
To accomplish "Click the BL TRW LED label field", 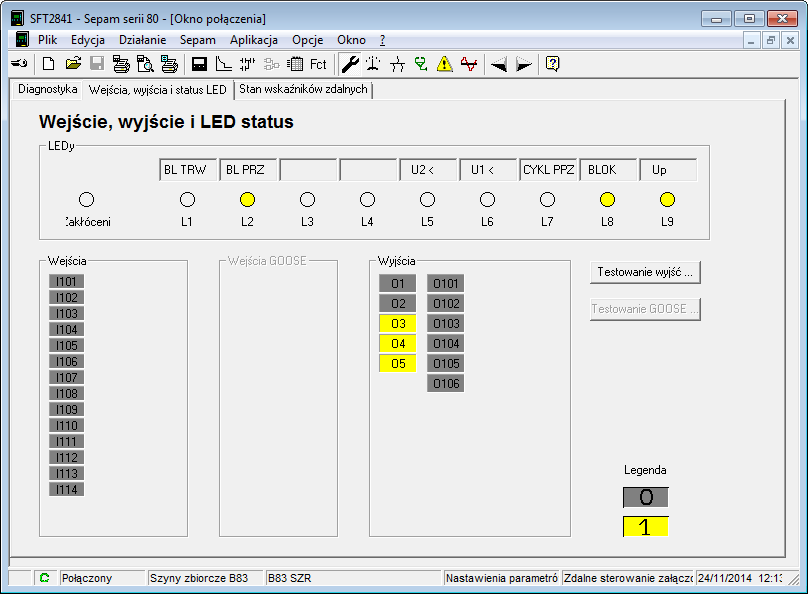I will pyautogui.click(x=188, y=169).
